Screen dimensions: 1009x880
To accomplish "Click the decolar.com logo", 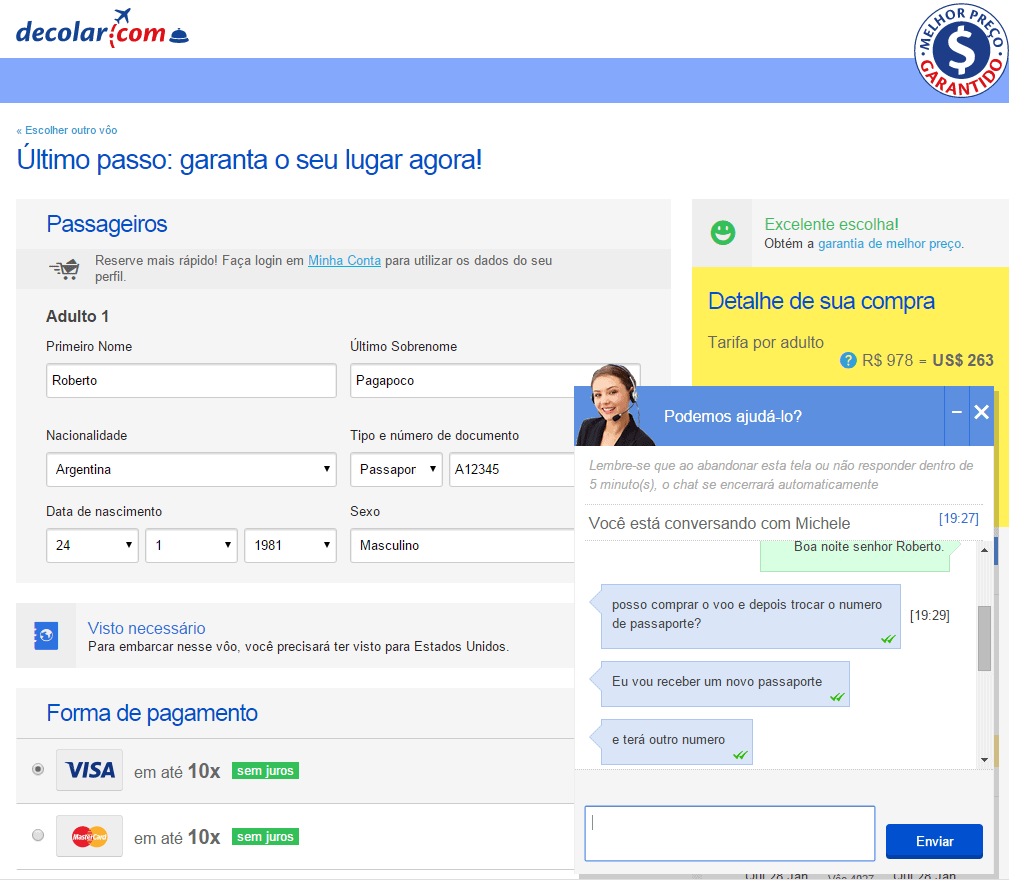I will point(102,28).
